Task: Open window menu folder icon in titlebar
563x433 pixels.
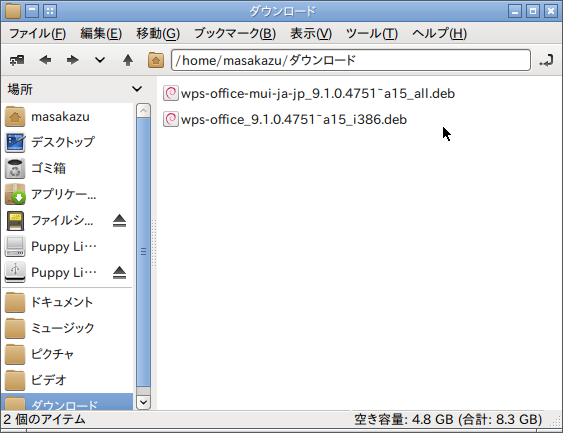Action: tap(13, 11)
